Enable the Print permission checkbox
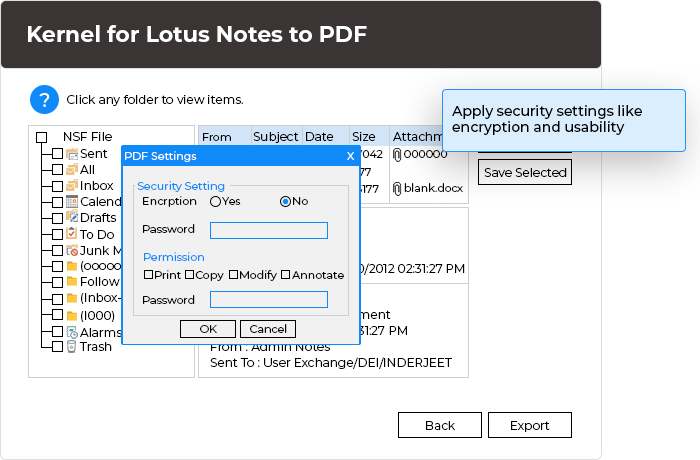The width and height of the screenshot is (700, 460). pyautogui.click(x=149, y=275)
